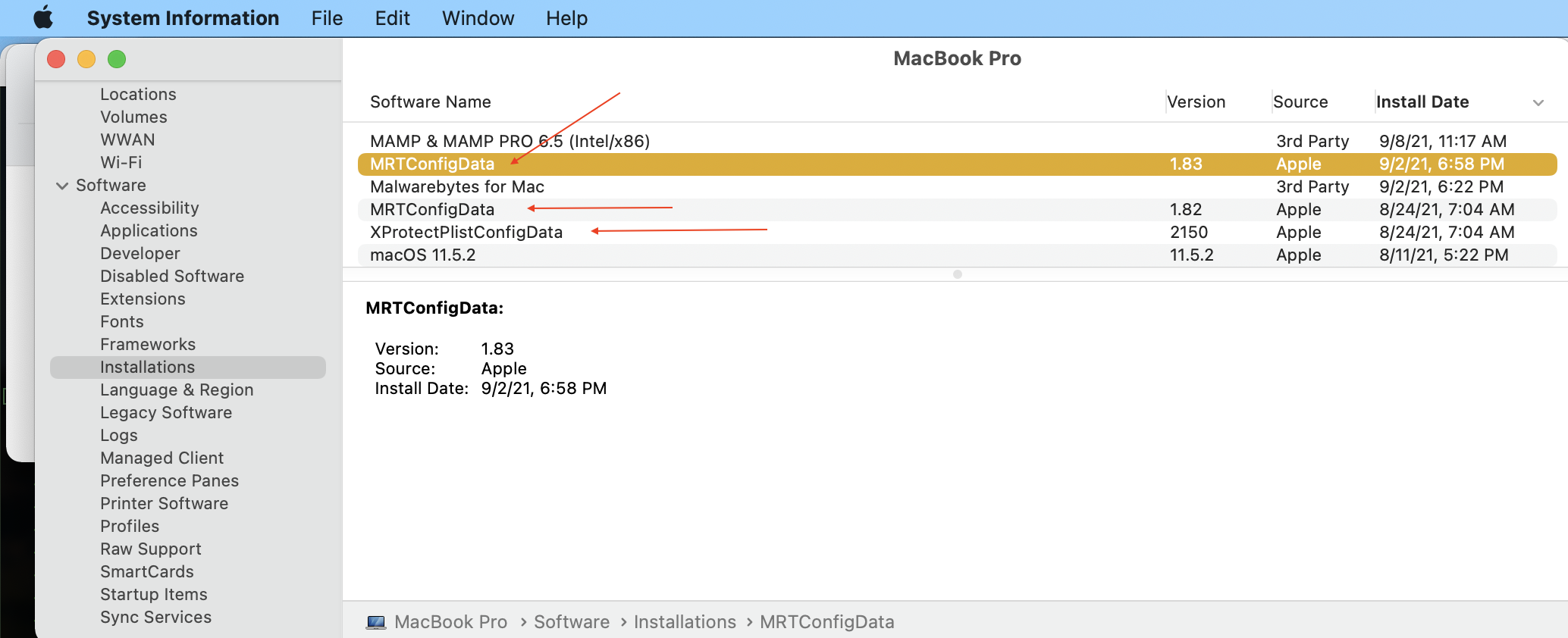Select the Software category heading

(111, 185)
